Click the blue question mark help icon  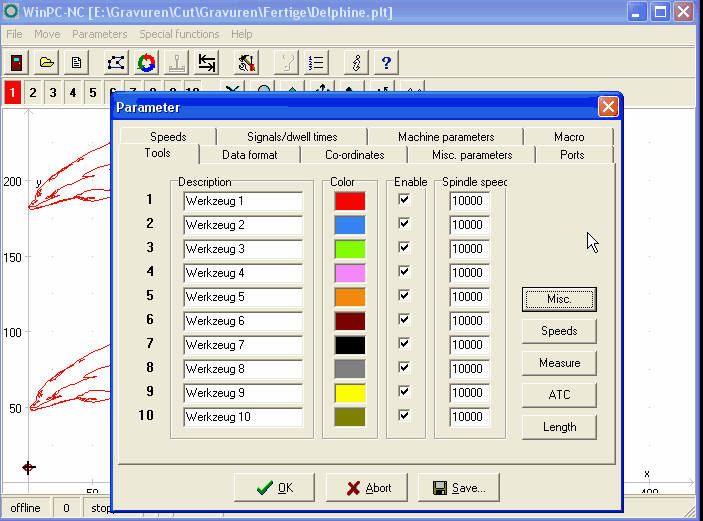pyautogui.click(x=386, y=63)
